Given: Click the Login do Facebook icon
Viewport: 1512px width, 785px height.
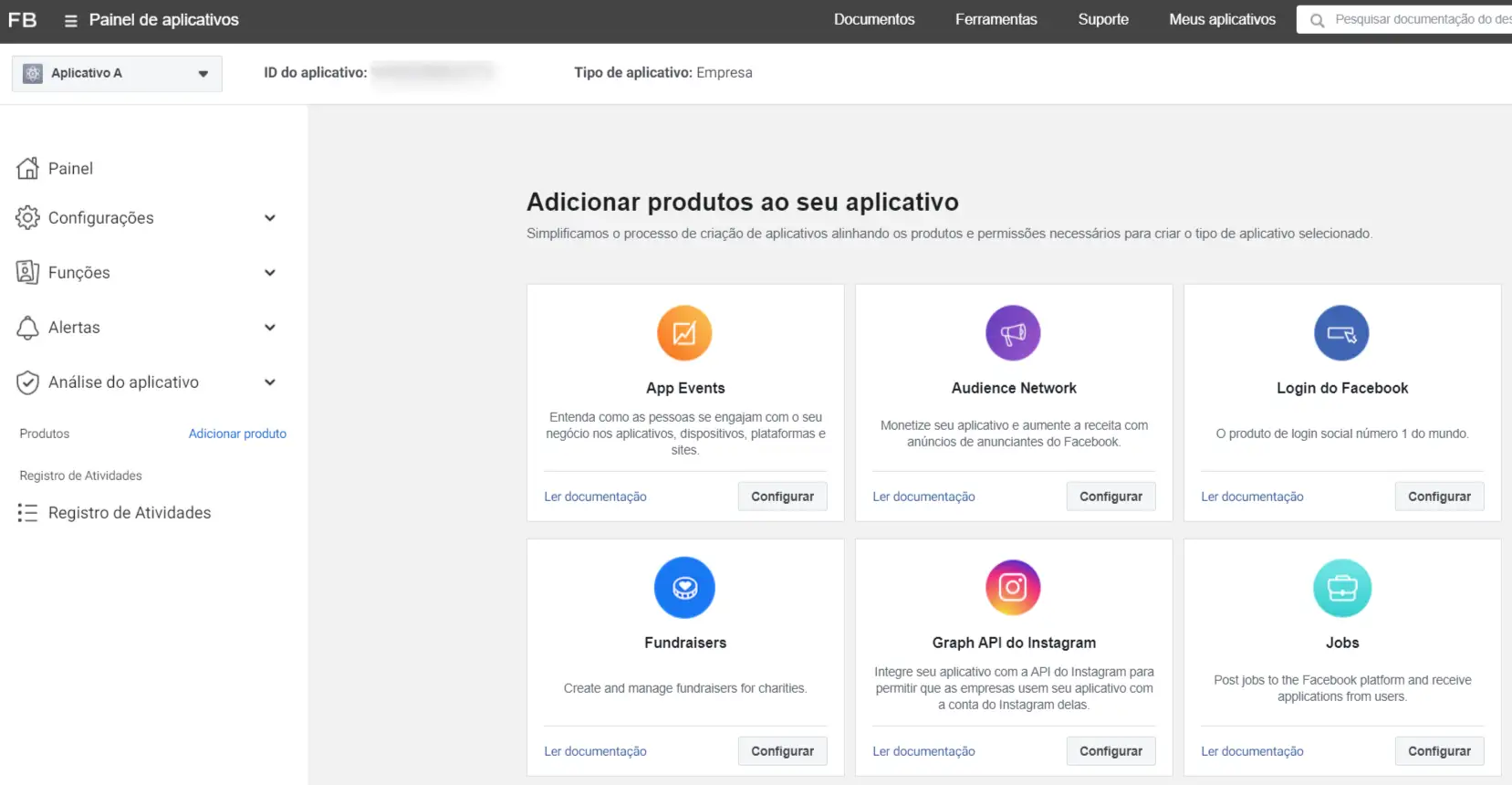Looking at the screenshot, I should (x=1341, y=333).
